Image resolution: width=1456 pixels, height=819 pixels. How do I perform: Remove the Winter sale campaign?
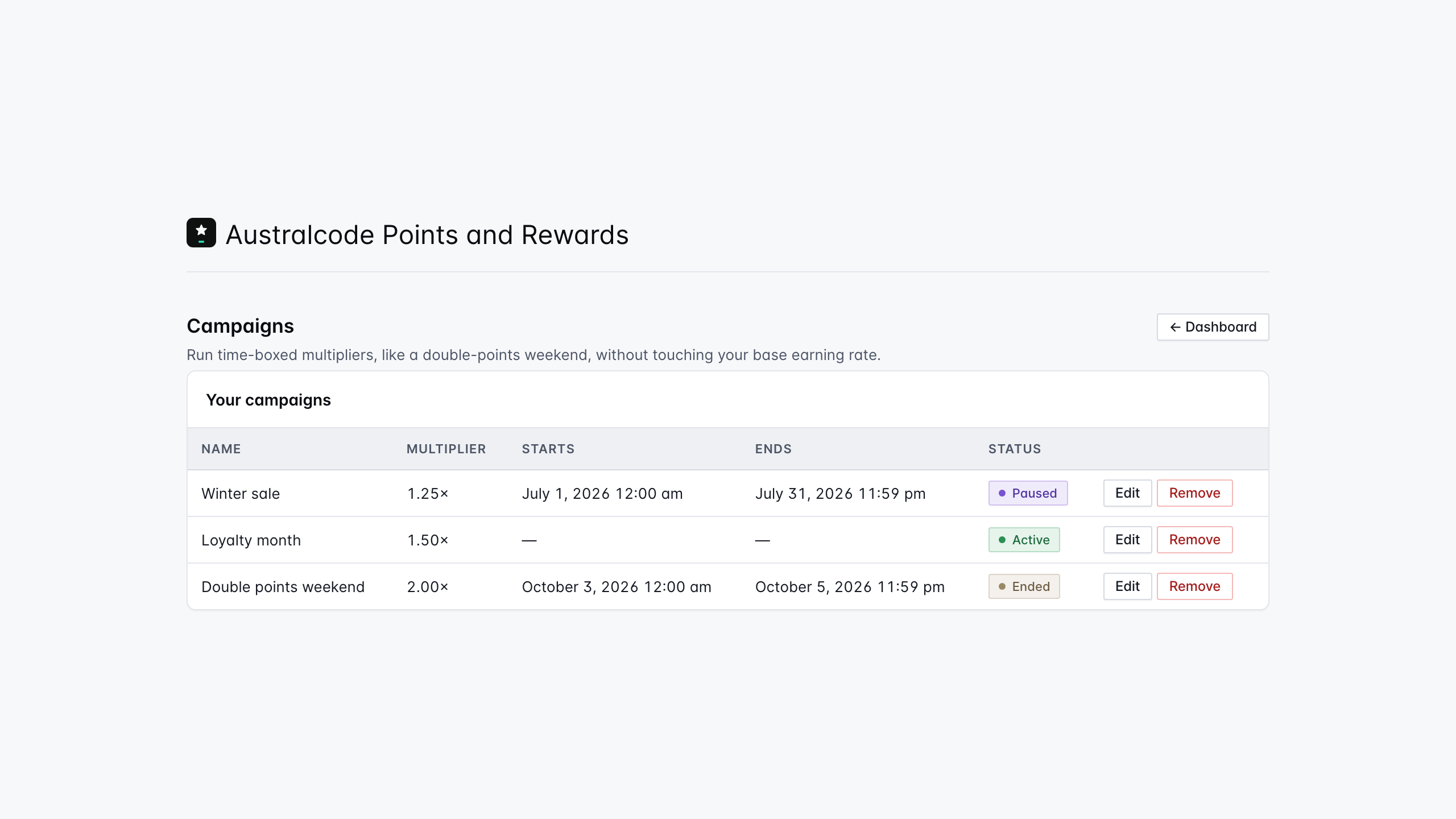pos(1194,493)
